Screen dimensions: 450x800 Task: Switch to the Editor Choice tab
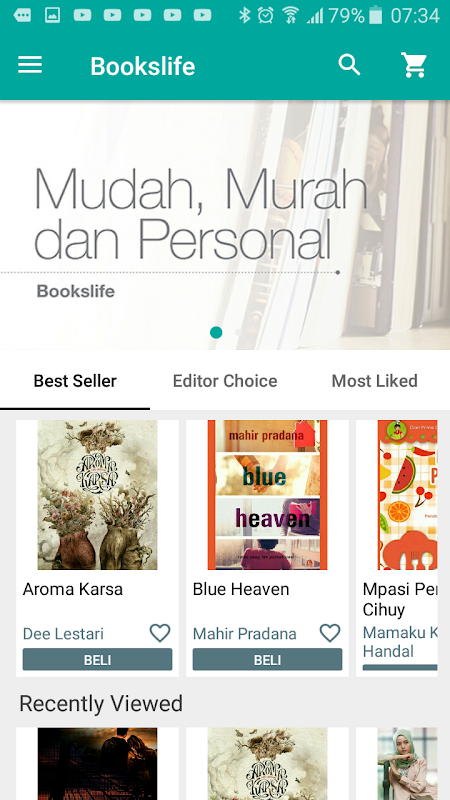pyautogui.click(x=225, y=381)
